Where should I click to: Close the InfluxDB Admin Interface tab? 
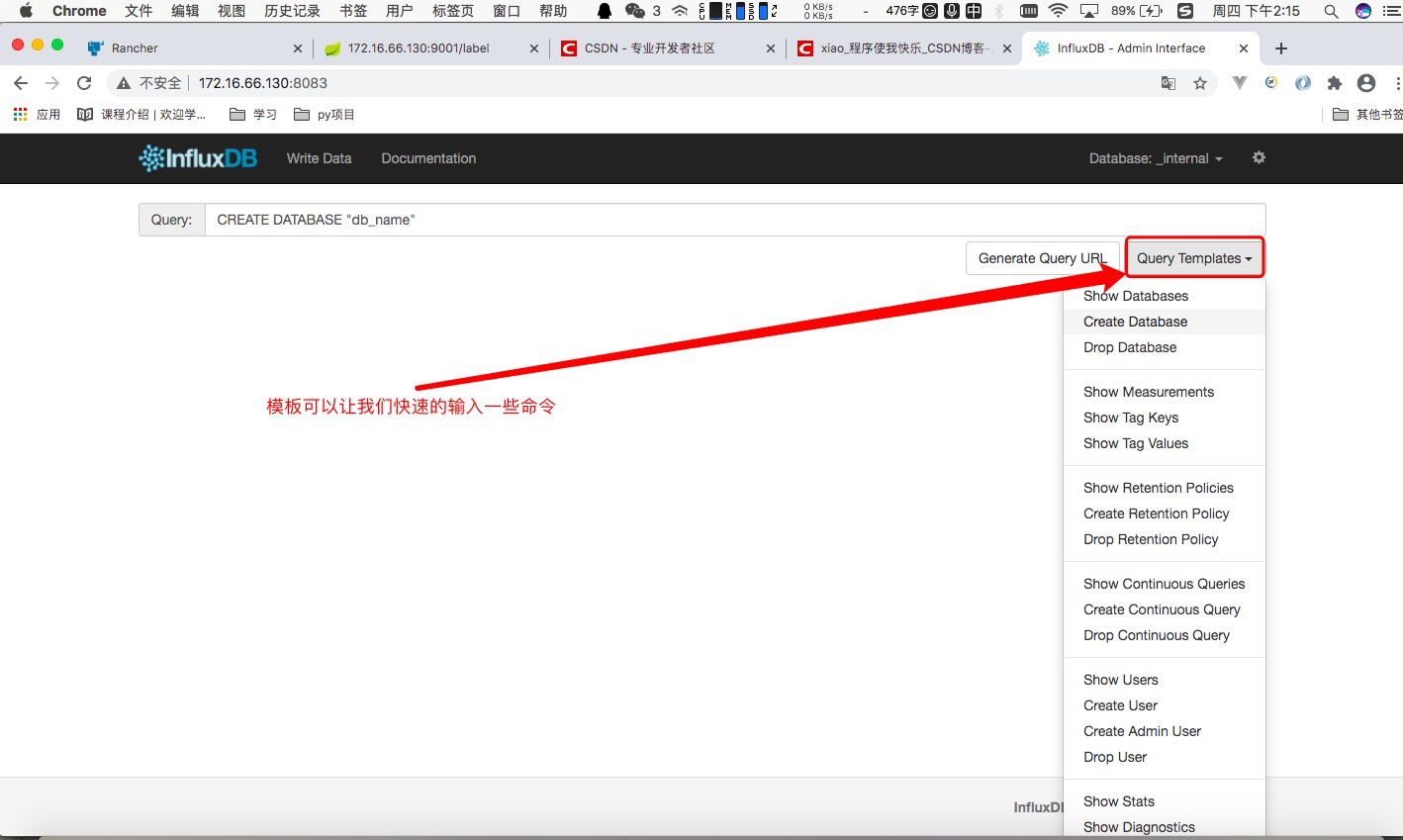click(x=1244, y=48)
